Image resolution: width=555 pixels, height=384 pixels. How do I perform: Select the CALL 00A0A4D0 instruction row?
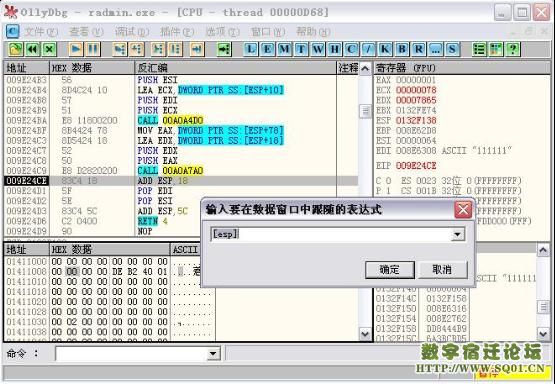[181, 120]
